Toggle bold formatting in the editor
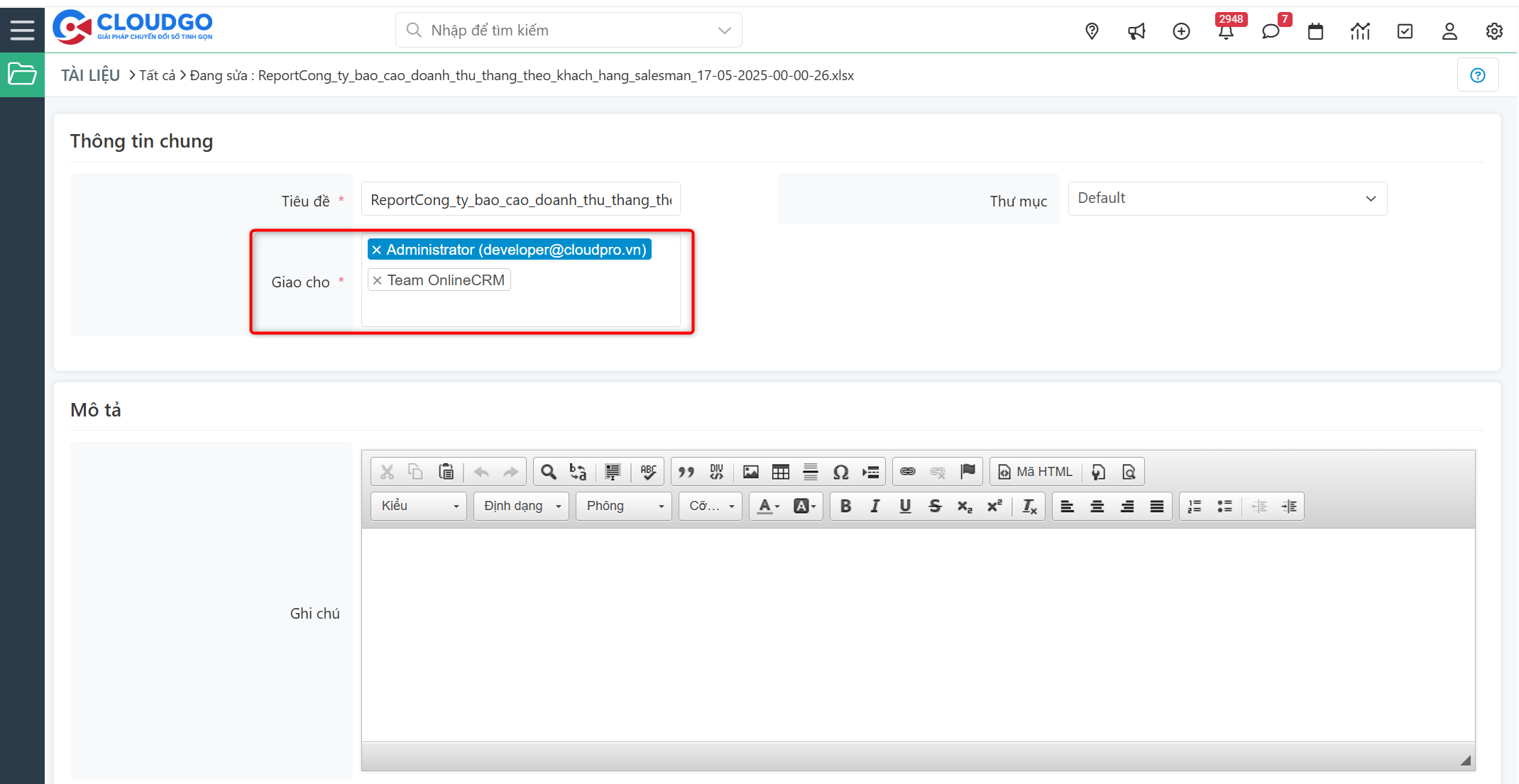The width and height of the screenshot is (1519, 784). pos(845,506)
